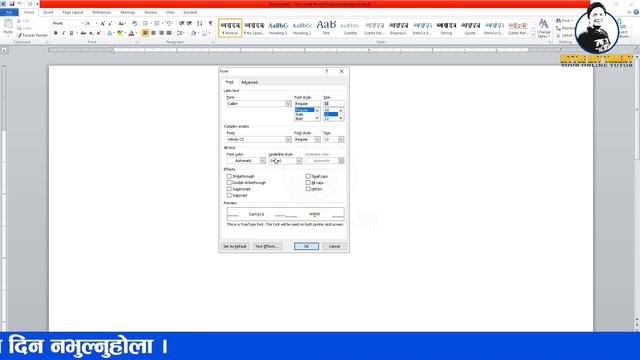
Task: Click the Text Effects button
Action: click(x=267, y=246)
